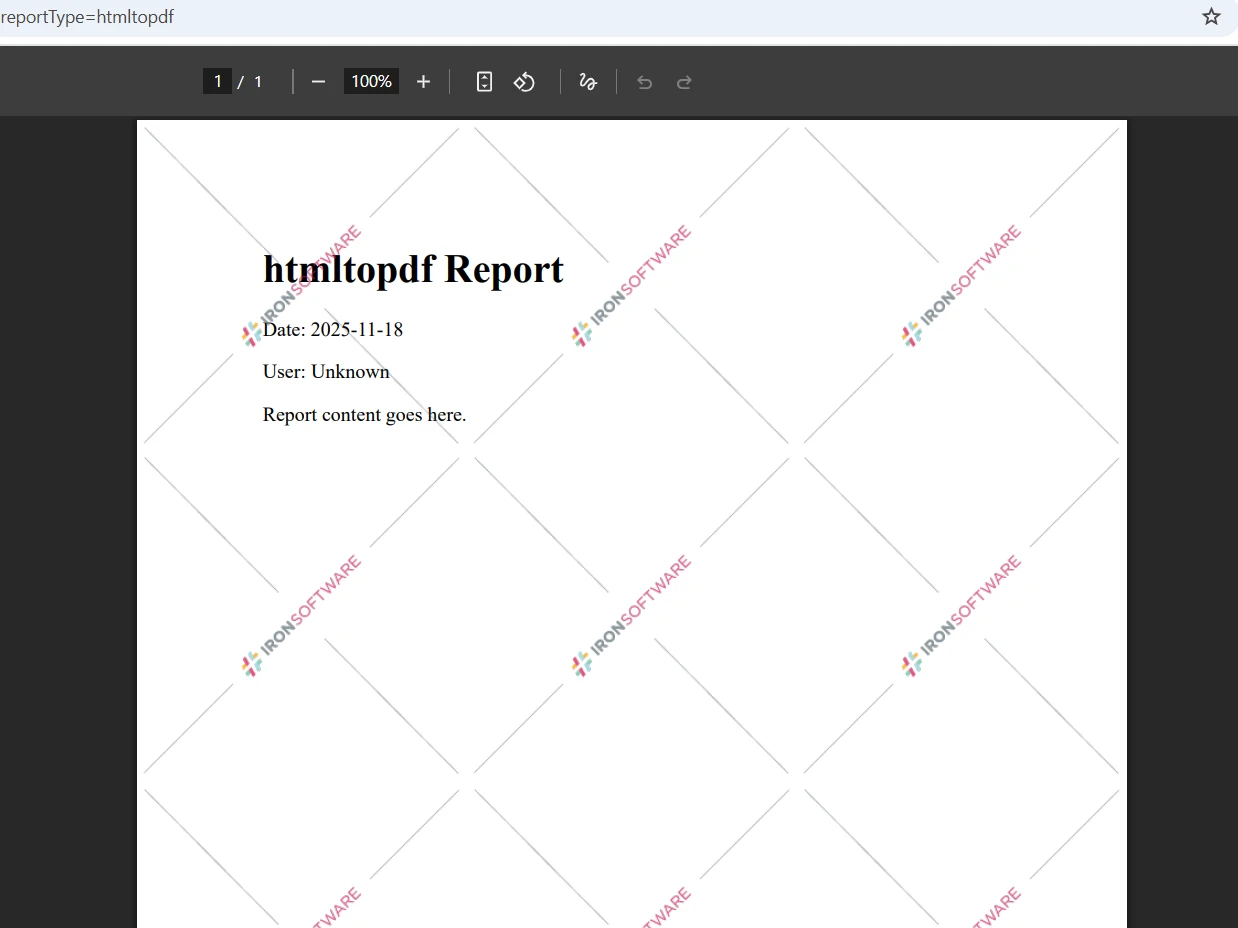Rotate the PDF counterclockwise

pos(524,81)
